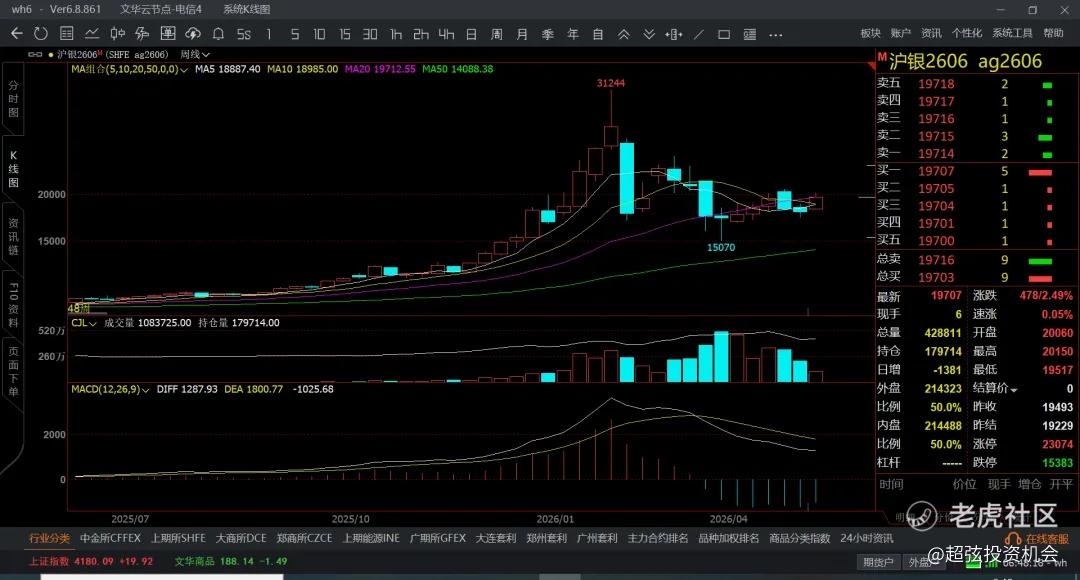The width and height of the screenshot is (1080, 580).
Task: Click the rectangle drawing tool icon
Action: click(724, 34)
